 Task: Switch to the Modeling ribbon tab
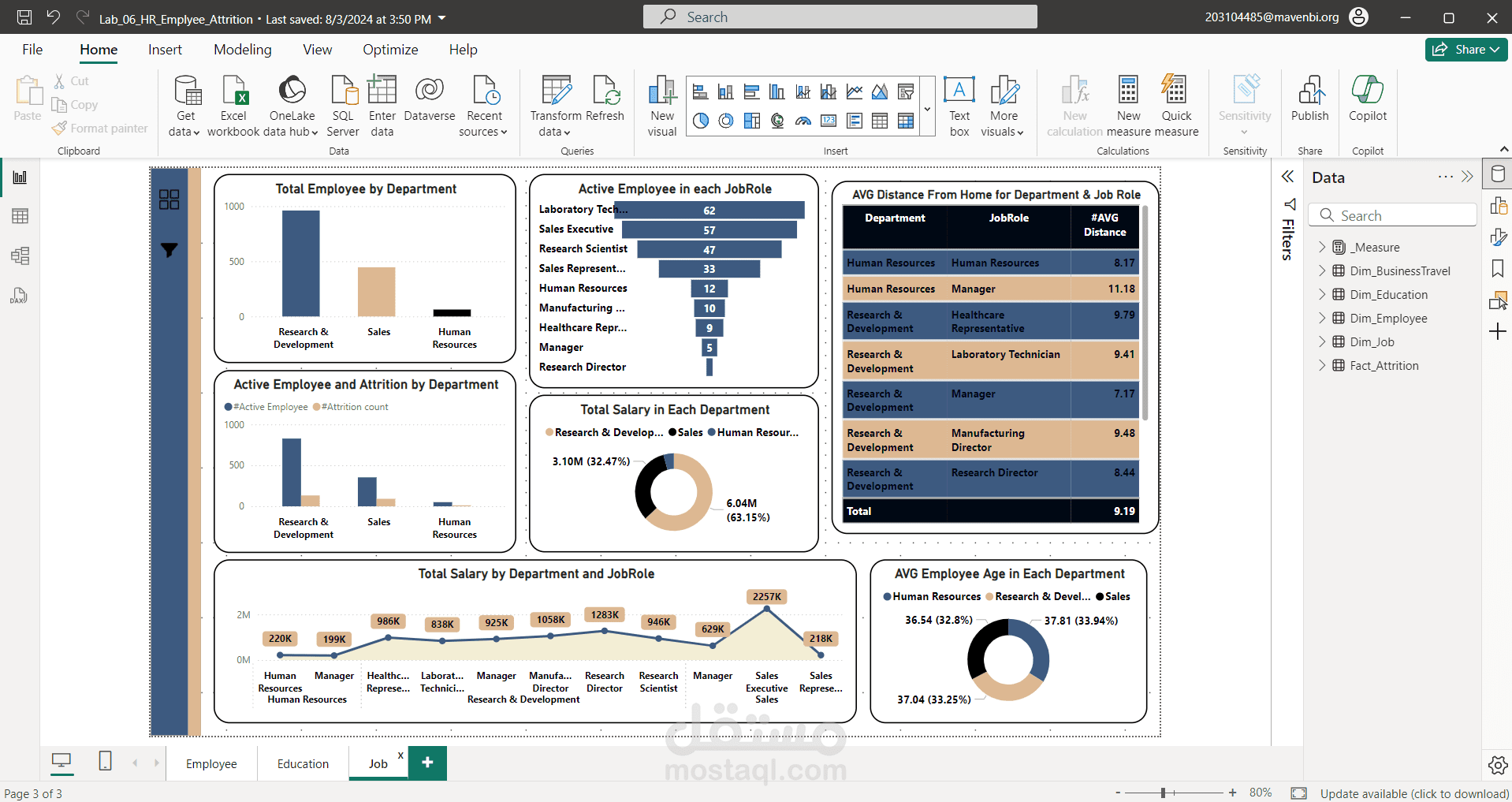[243, 50]
